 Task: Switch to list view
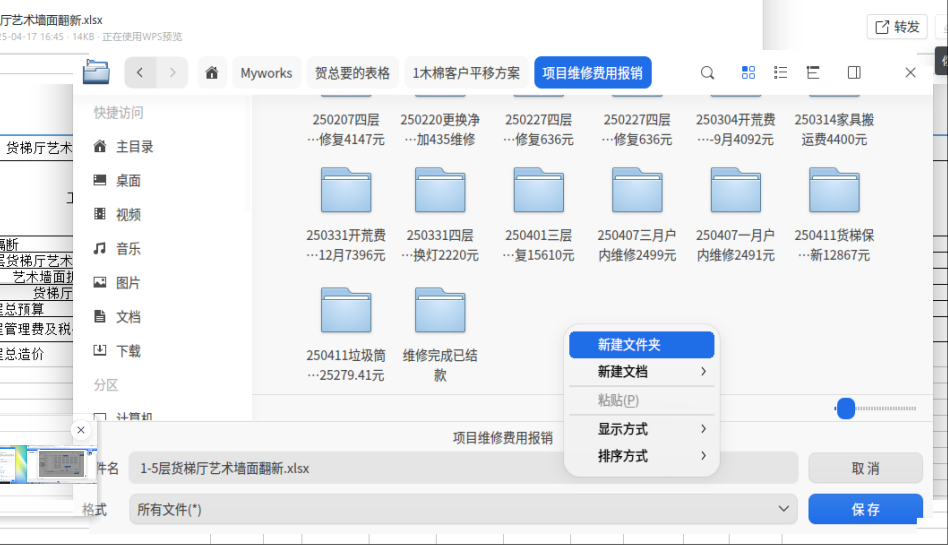click(781, 73)
